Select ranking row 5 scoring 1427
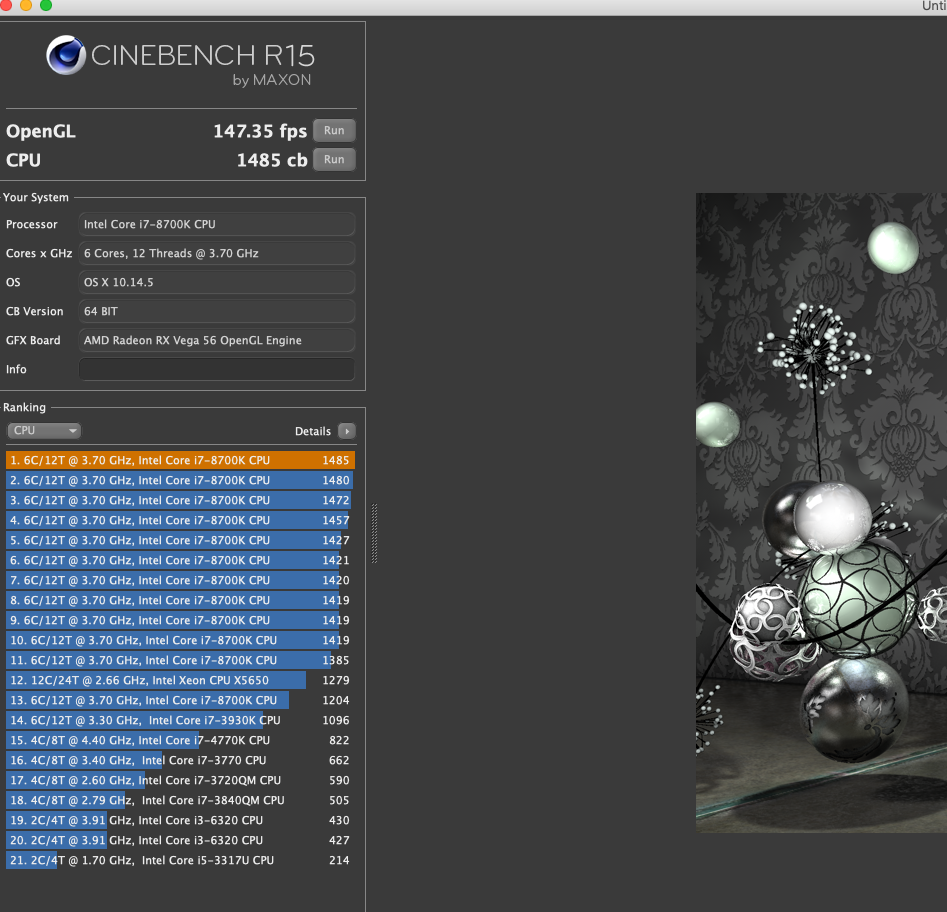The width and height of the screenshot is (947, 912). coord(180,540)
